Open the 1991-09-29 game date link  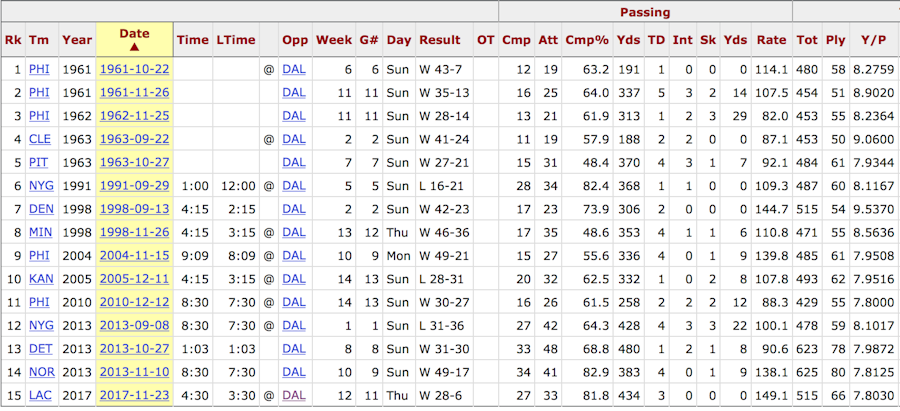point(134,187)
